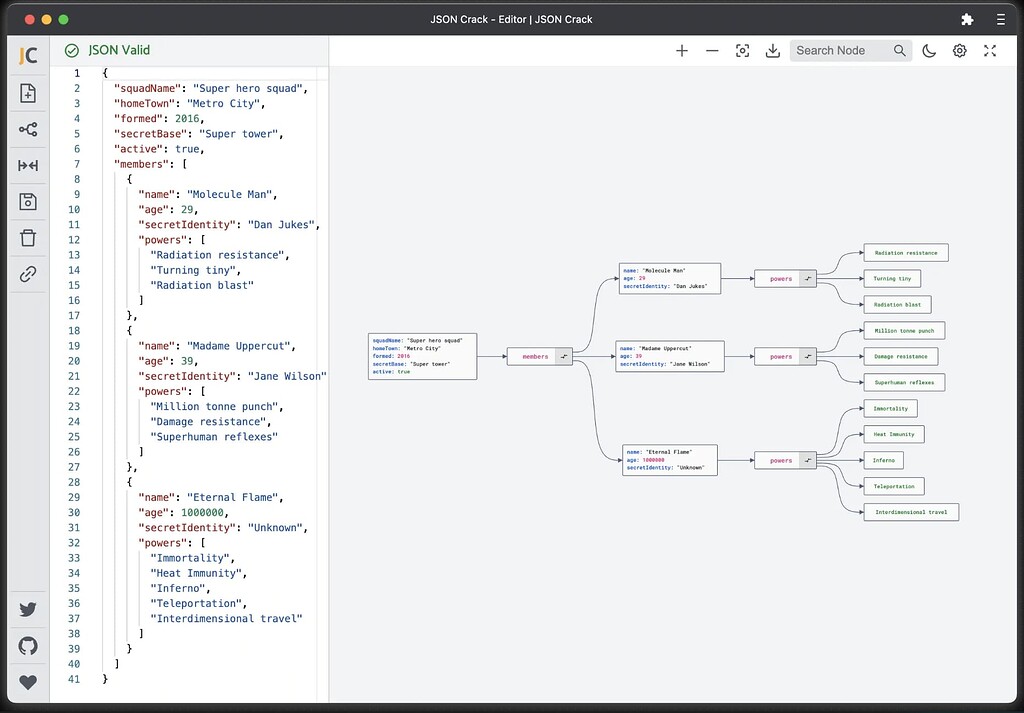Collapse the powers node of Molecule Man
Image resolution: width=1024 pixels, height=713 pixels.
pyautogui.click(x=808, y=279)
